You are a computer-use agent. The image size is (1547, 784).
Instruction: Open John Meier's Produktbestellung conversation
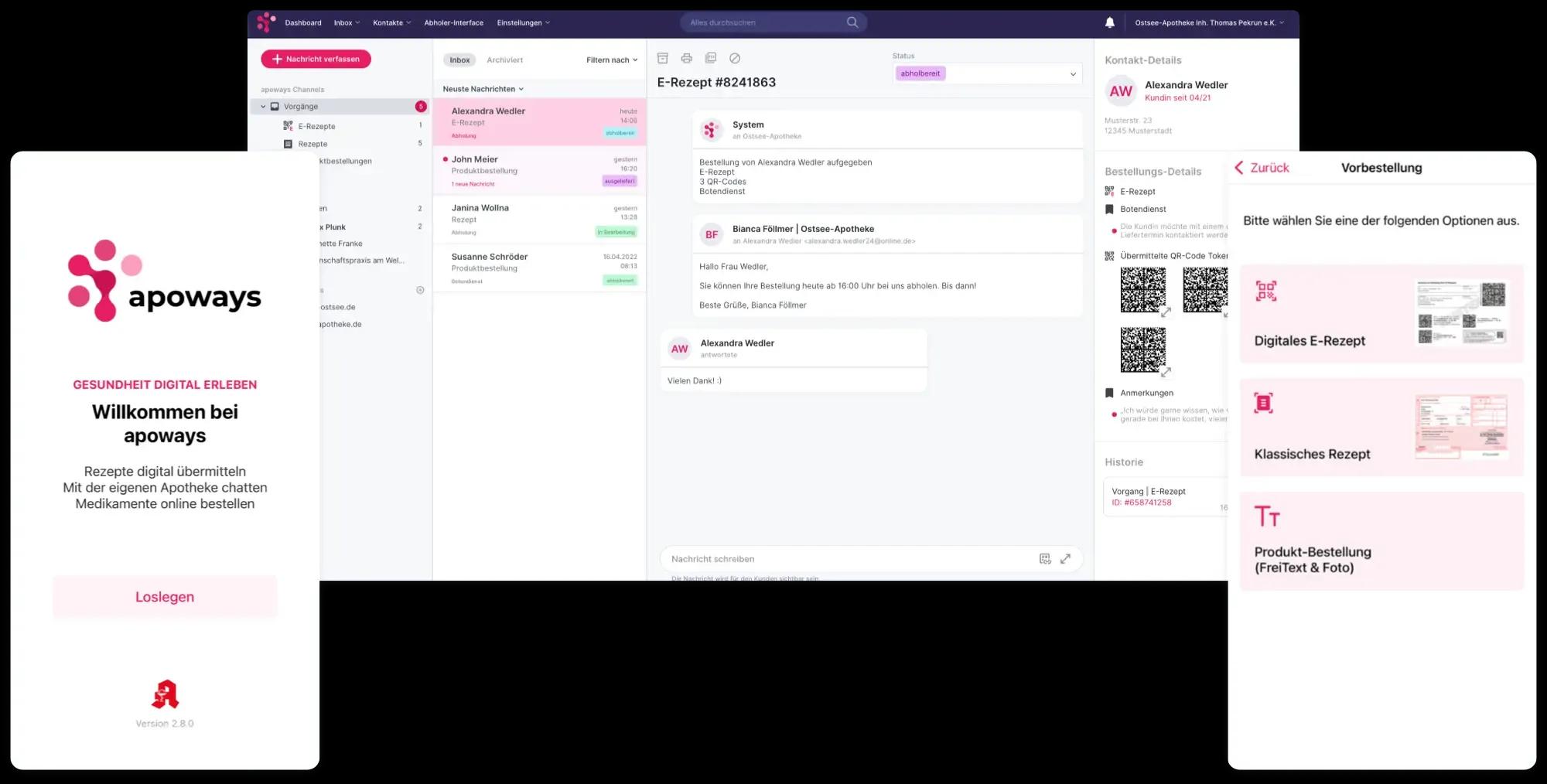(x=540, y=171)
